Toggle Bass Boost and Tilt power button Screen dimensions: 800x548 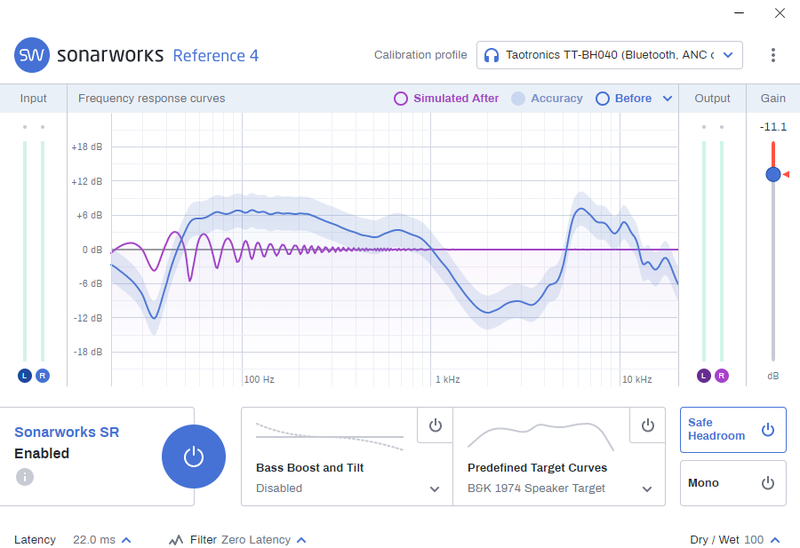click(435, 425)
